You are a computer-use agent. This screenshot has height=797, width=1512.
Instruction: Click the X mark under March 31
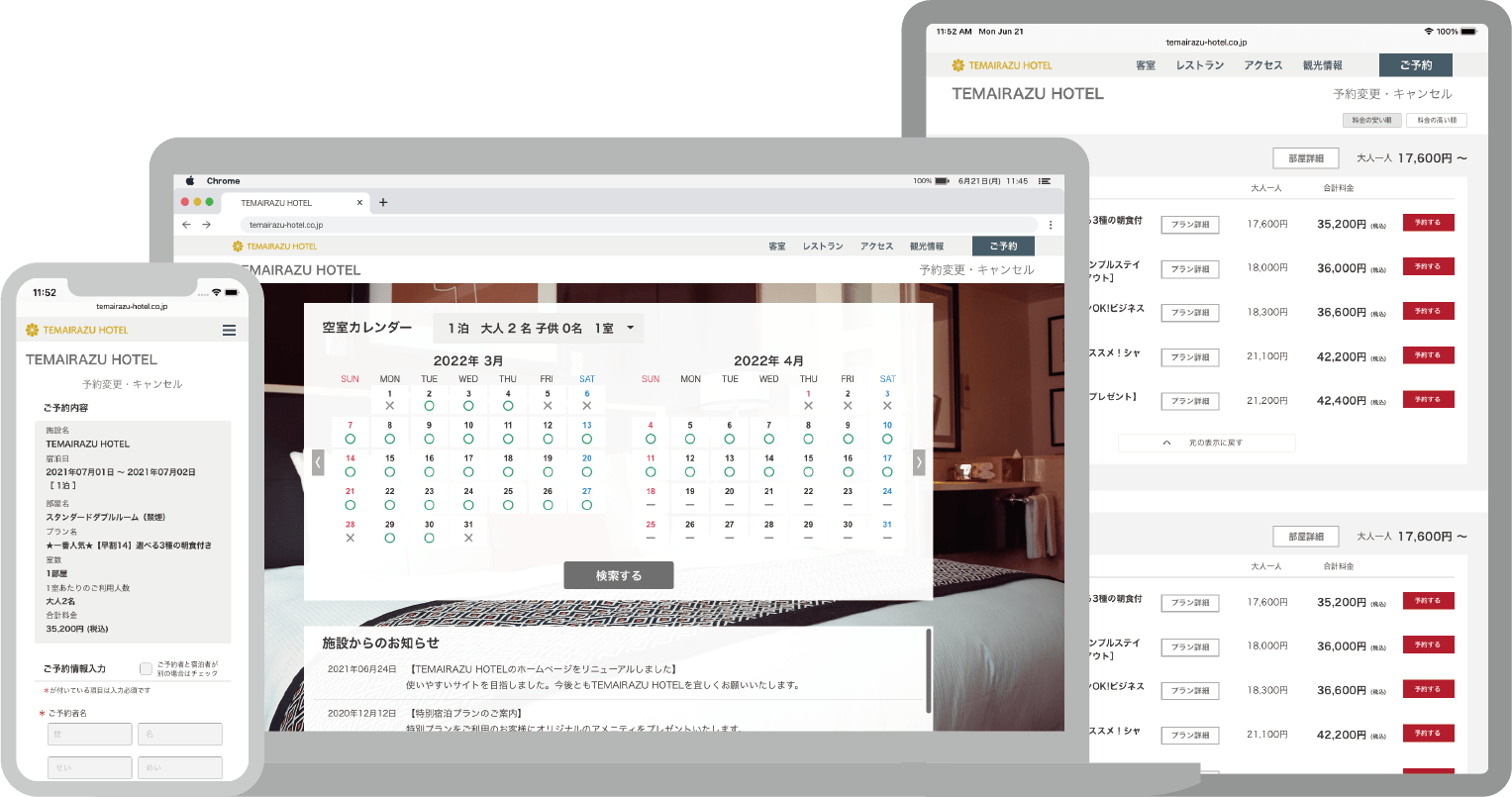pos(468,539)
